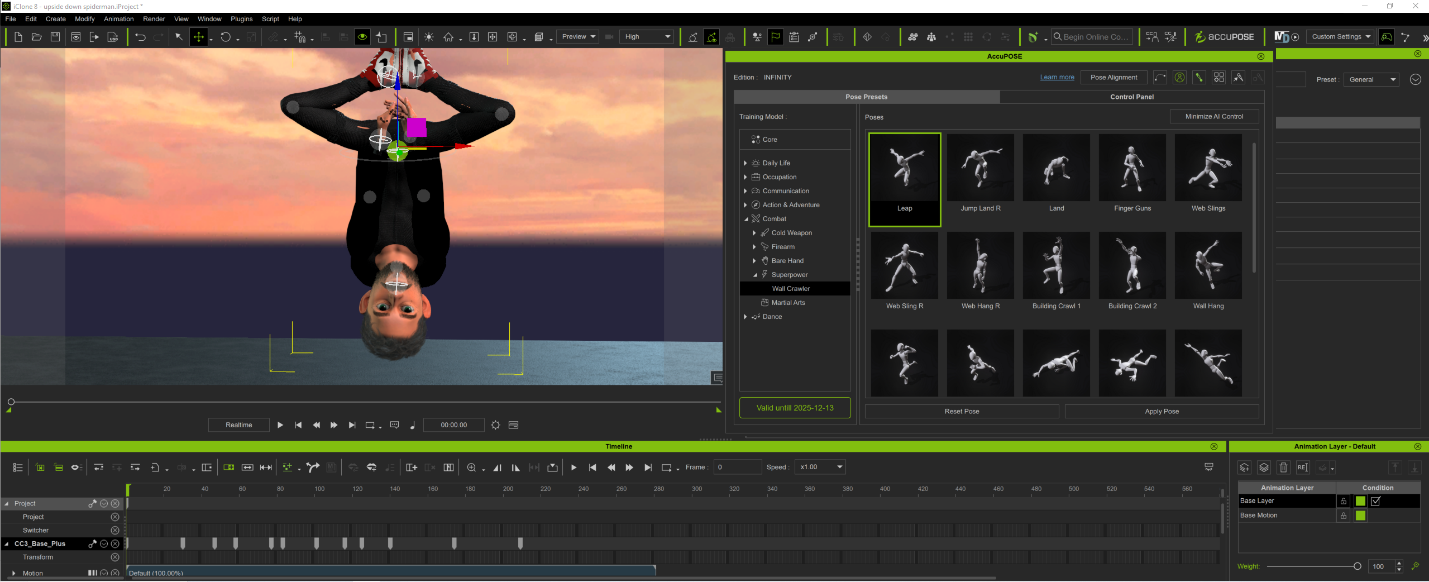
Task: Toggle the eye visibility icon in toolbar
Action: click(x=362, y=37)
